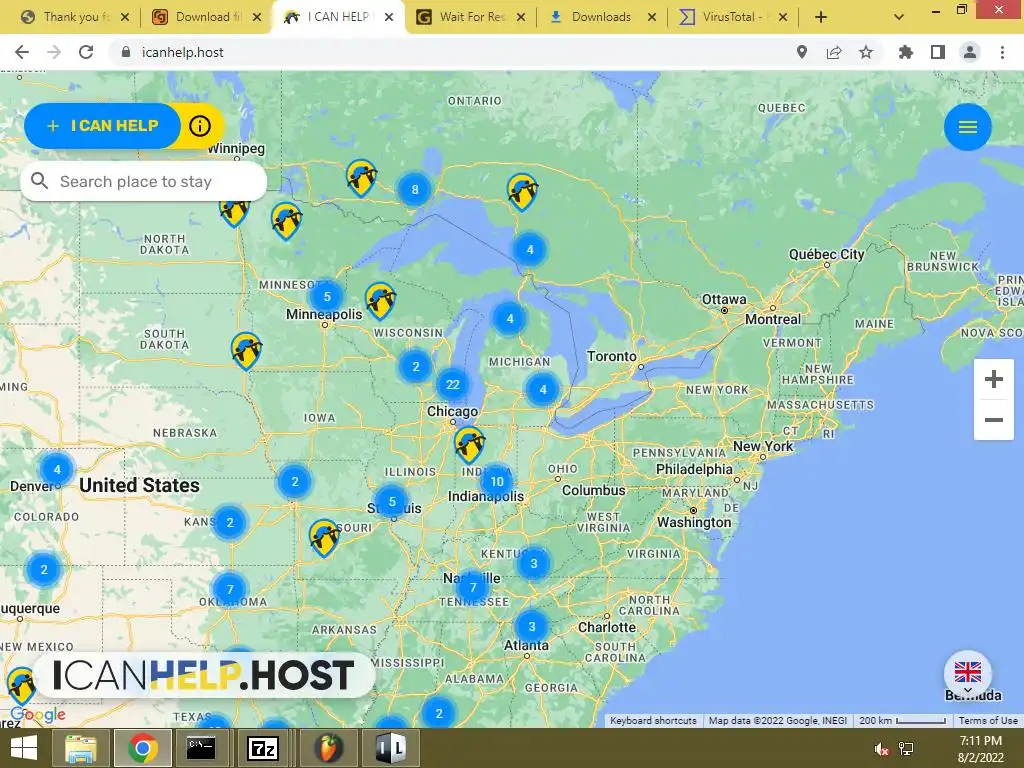Open Keyboard shortcuts on the map

coord(653,720)
